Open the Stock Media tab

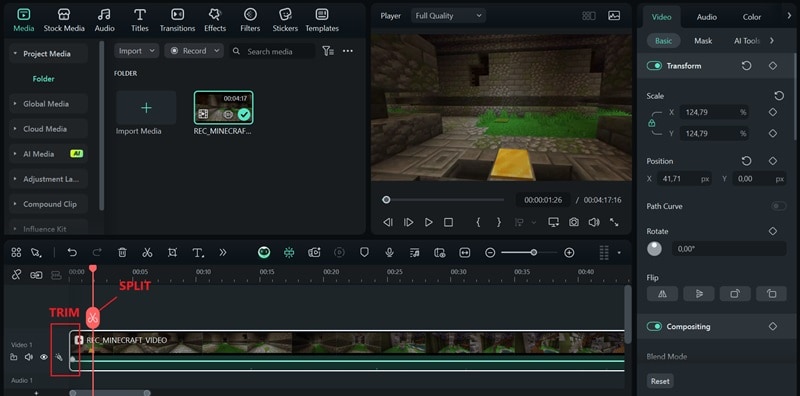click(64, 20)
